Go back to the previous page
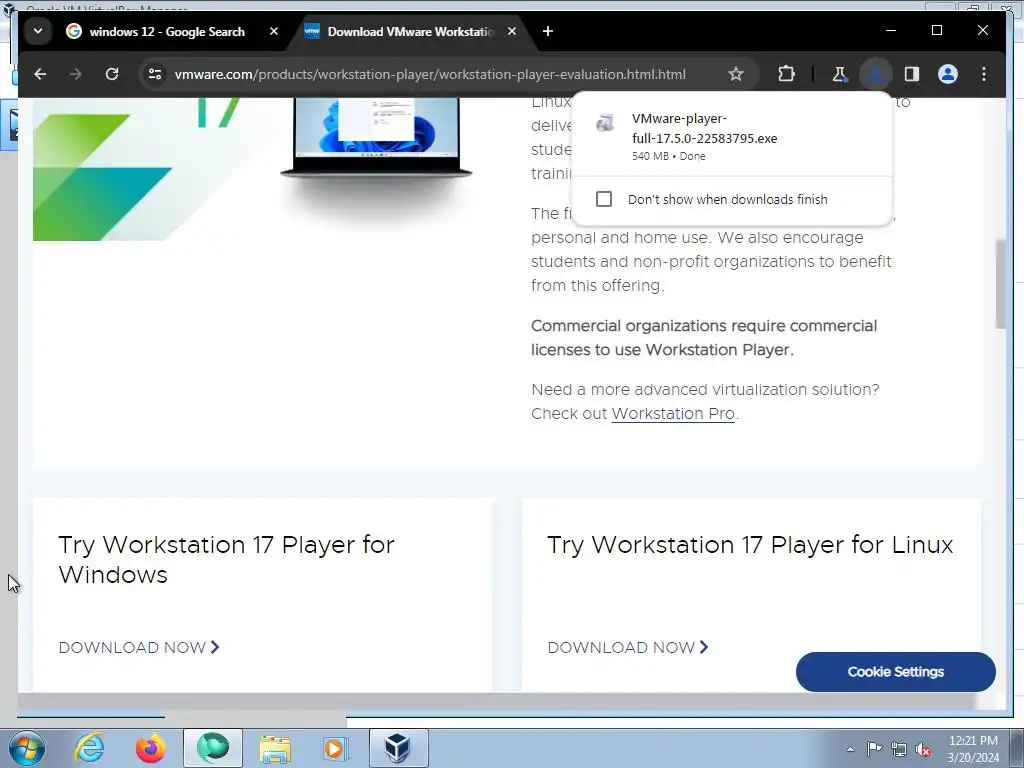 coord(40,74)
